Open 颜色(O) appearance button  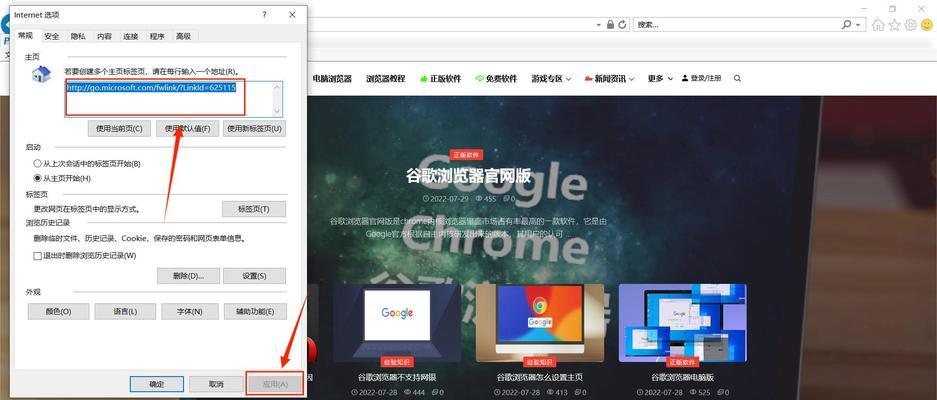(59, 312)
